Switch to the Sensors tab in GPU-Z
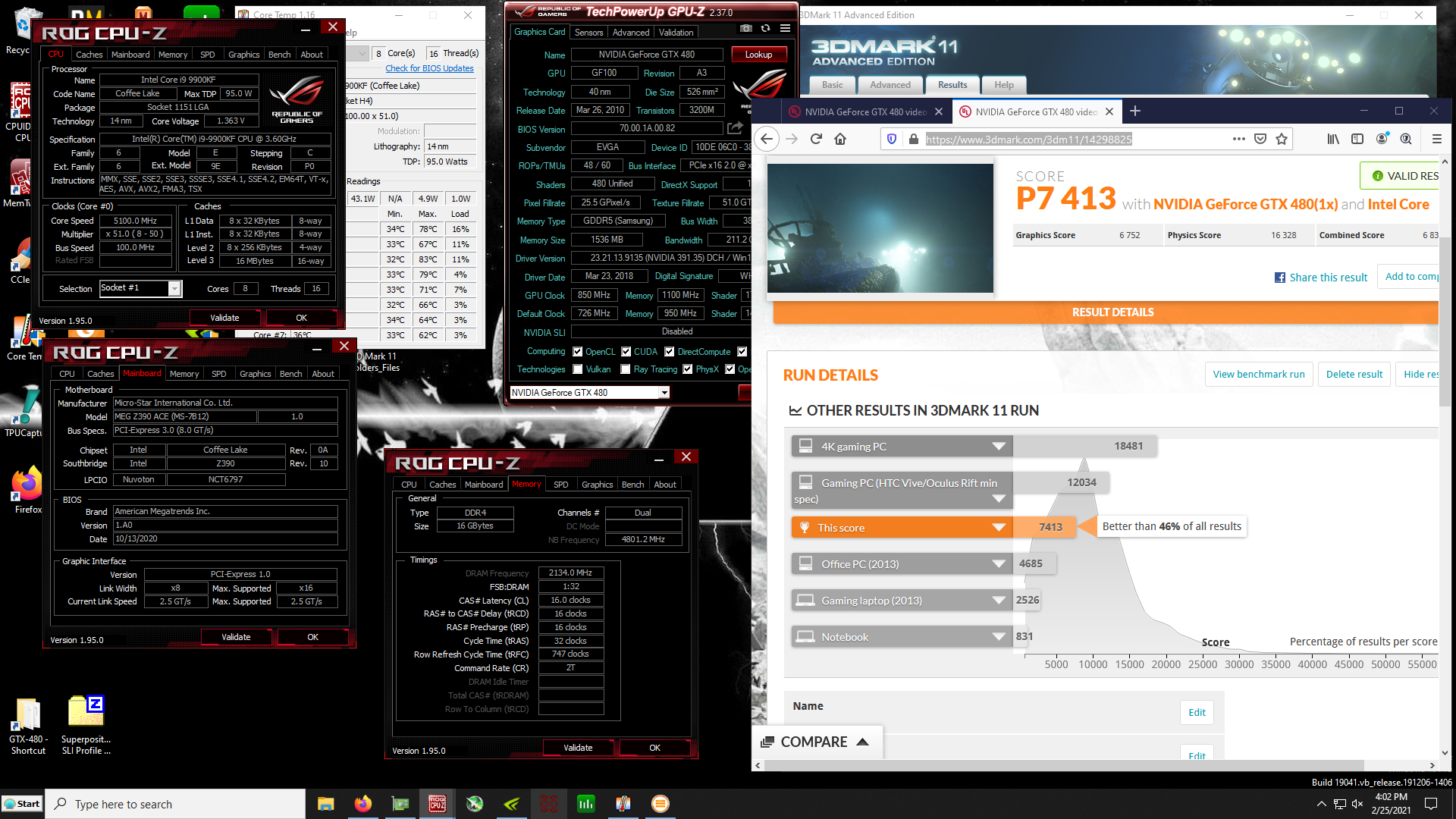Viewport: 1456px width, 819px height. (x=588, y=33)
